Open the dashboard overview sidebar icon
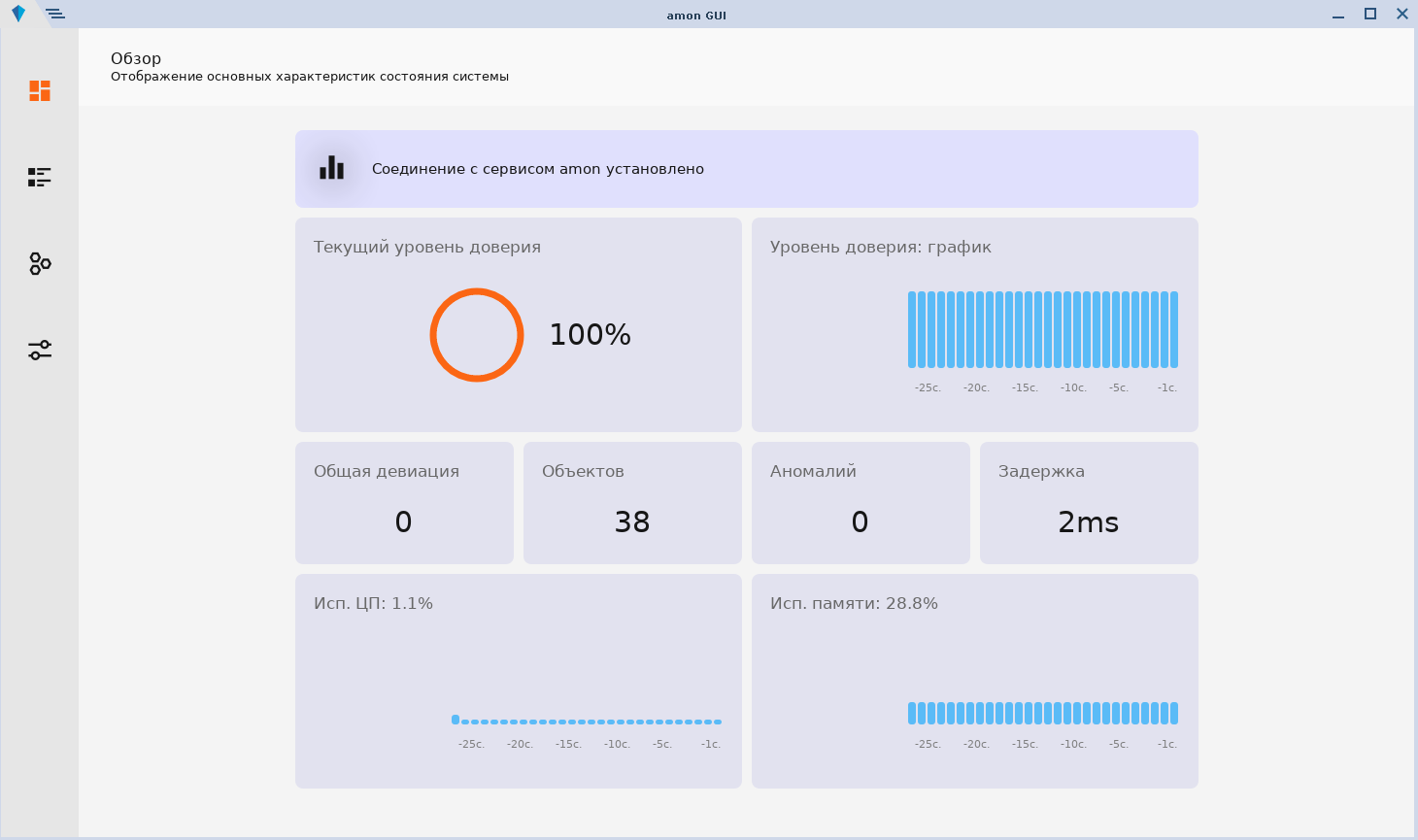The image size is (1418, 840). (x=40, y=90)
